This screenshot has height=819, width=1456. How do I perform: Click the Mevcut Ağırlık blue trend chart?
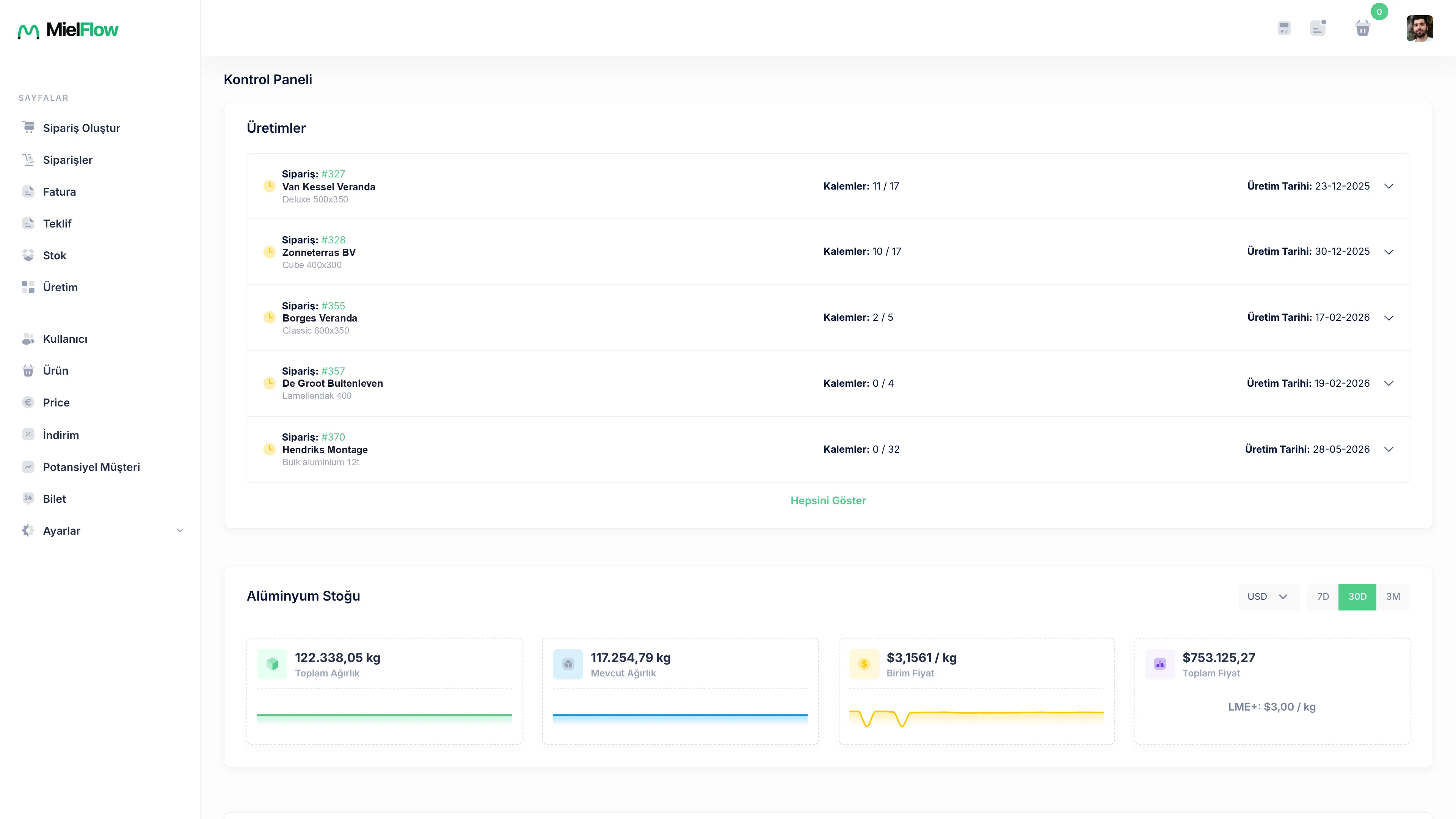tap(680, 719)
